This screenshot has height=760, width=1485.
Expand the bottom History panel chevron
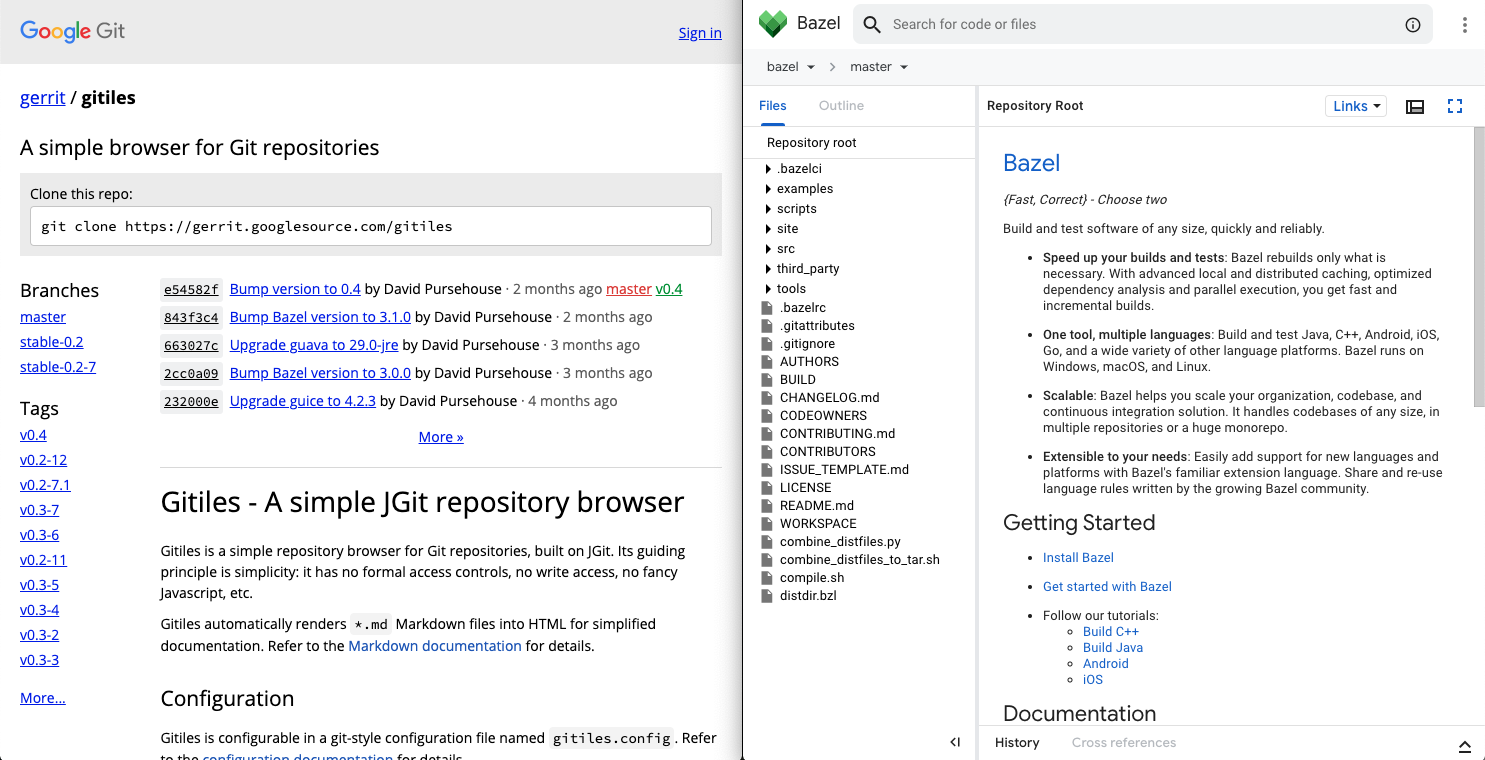pos(1465,745)
